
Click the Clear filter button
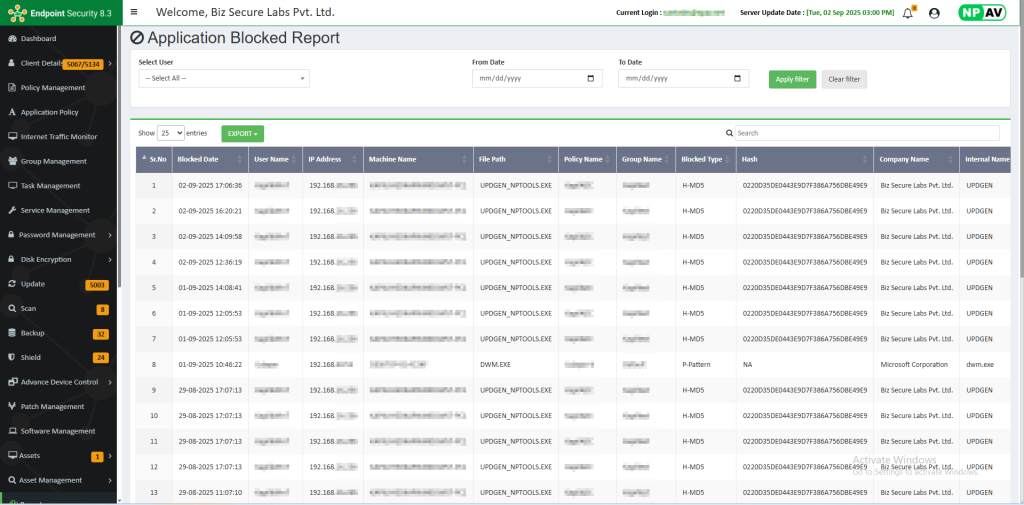coord(844,79)
